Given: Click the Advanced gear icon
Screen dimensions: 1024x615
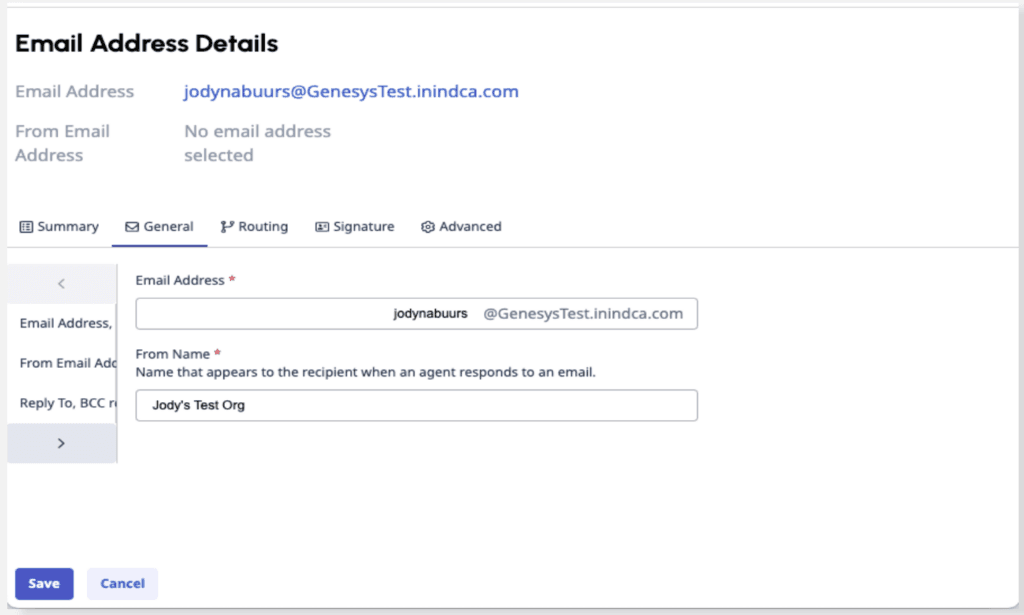Looking at the screenshot, I should [x=428, y=226].
